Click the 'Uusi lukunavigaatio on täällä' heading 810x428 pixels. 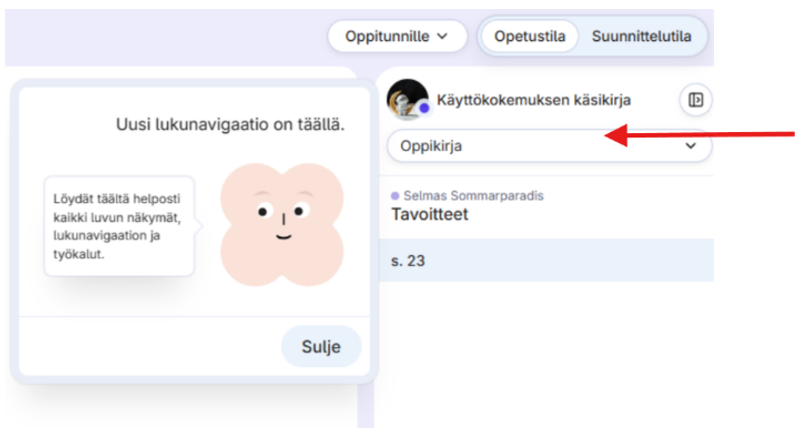[x=230, y=125]
